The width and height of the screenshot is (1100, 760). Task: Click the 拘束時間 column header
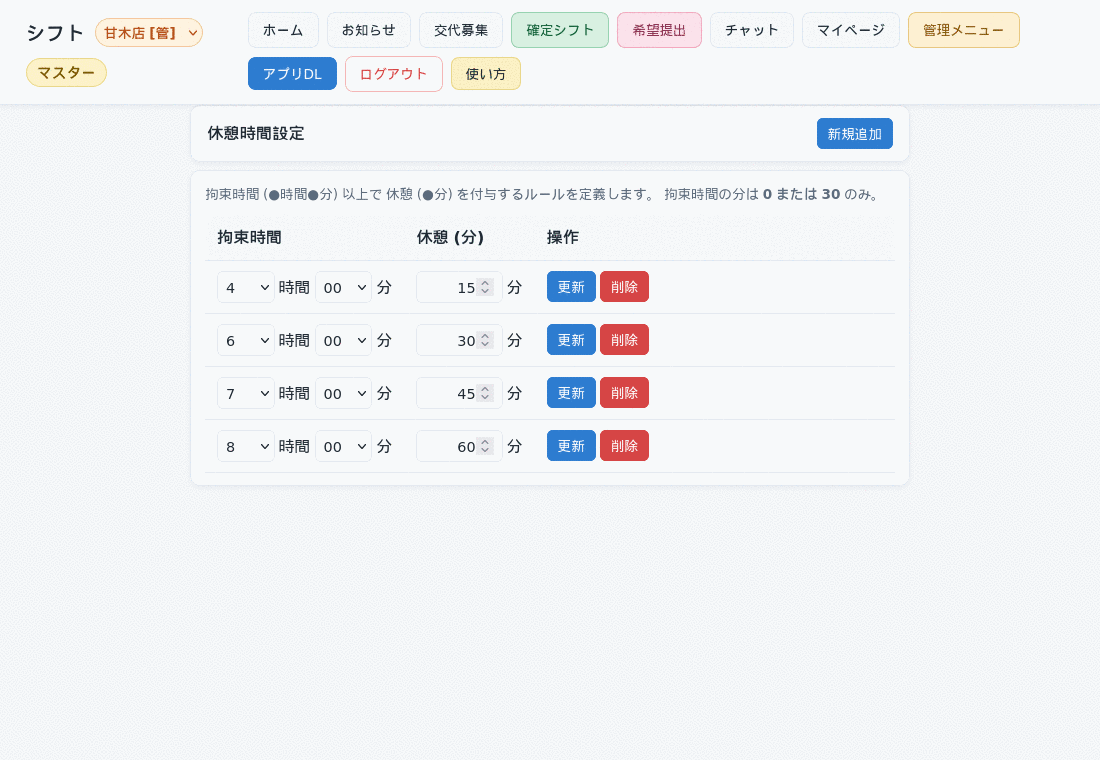pos(250,237)
